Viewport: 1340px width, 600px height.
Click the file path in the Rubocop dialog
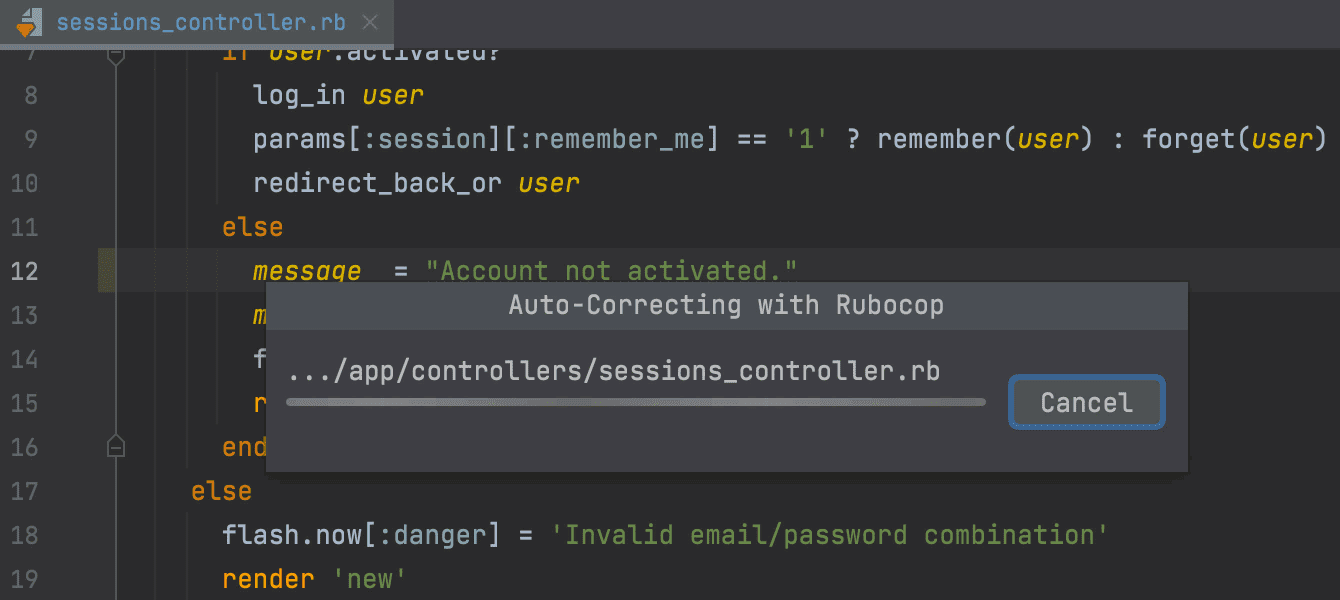click(x=614, y=371)
